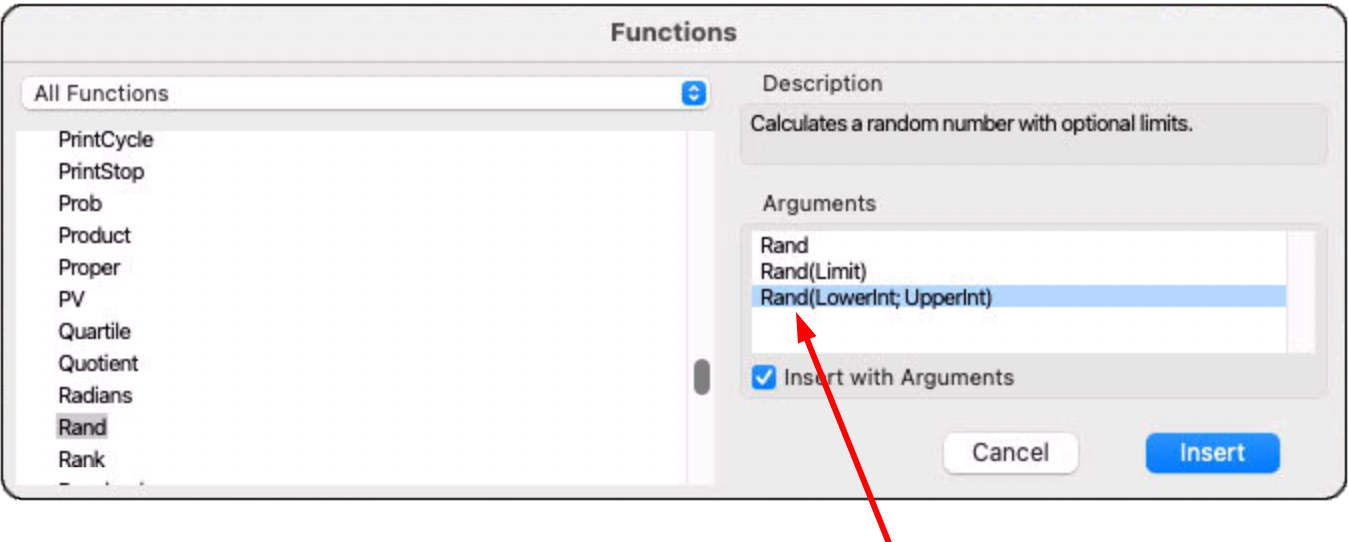Select the Product function
Image resolution: width=1348 pixels, height=542 pixels.
[x=94, y=236]
